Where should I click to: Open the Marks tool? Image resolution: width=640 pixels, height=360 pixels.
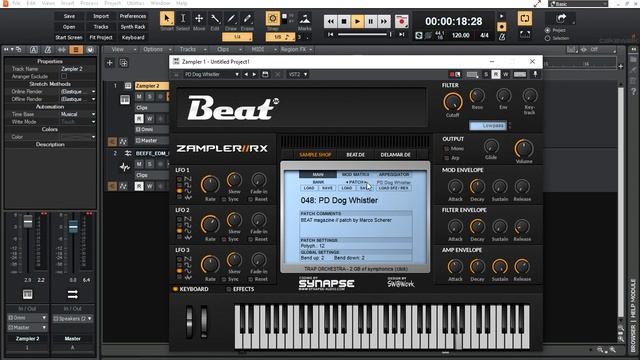coord(304,19)
